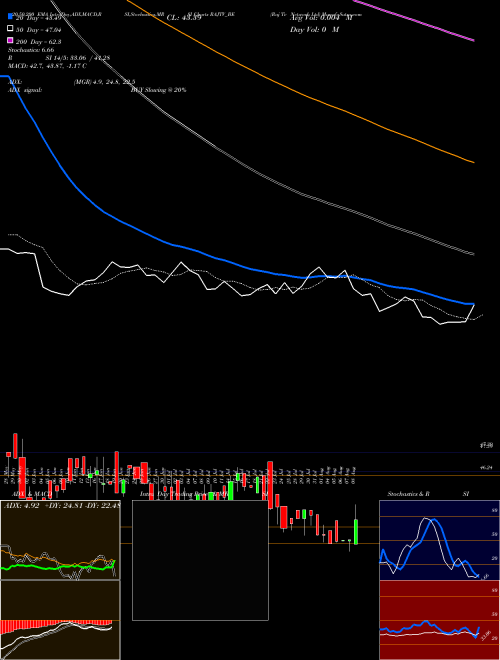Click the magenta 200 Day legend swatch
Screen dimensions: 500x660
point(10,40)
